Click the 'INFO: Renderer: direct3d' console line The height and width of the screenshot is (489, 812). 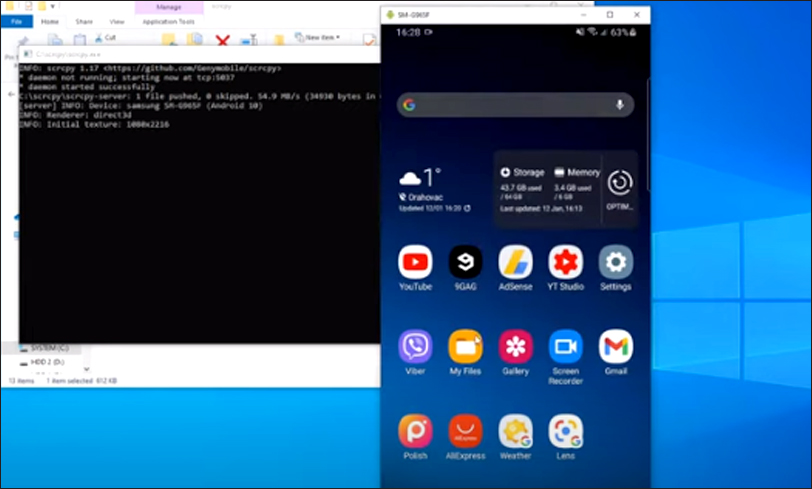75,115
